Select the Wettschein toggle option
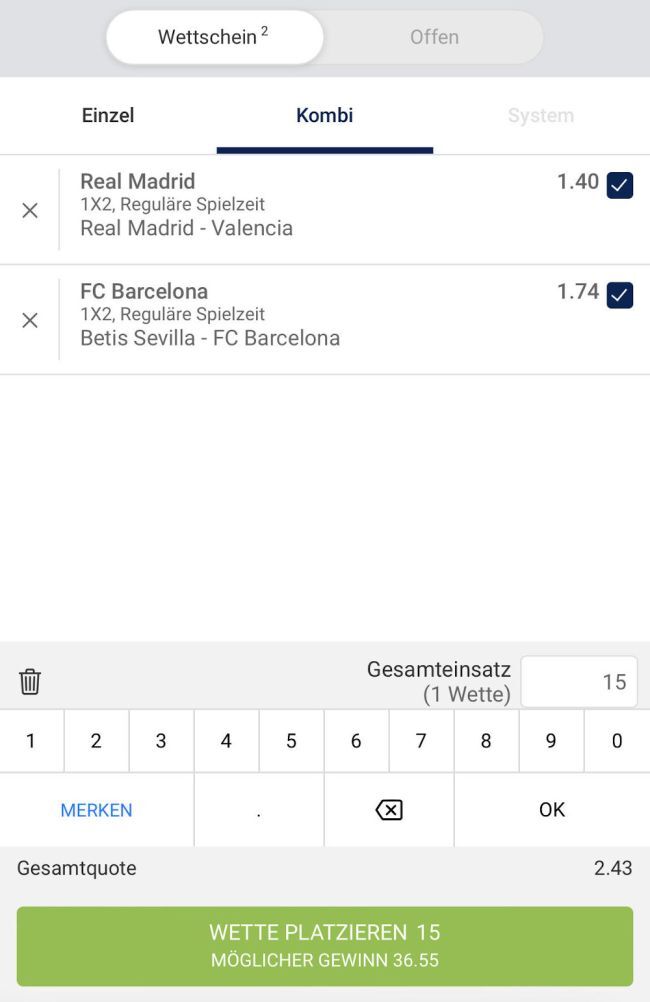Image resolution: width=650 pixels, height=1002 pixels. click(214, 37)
